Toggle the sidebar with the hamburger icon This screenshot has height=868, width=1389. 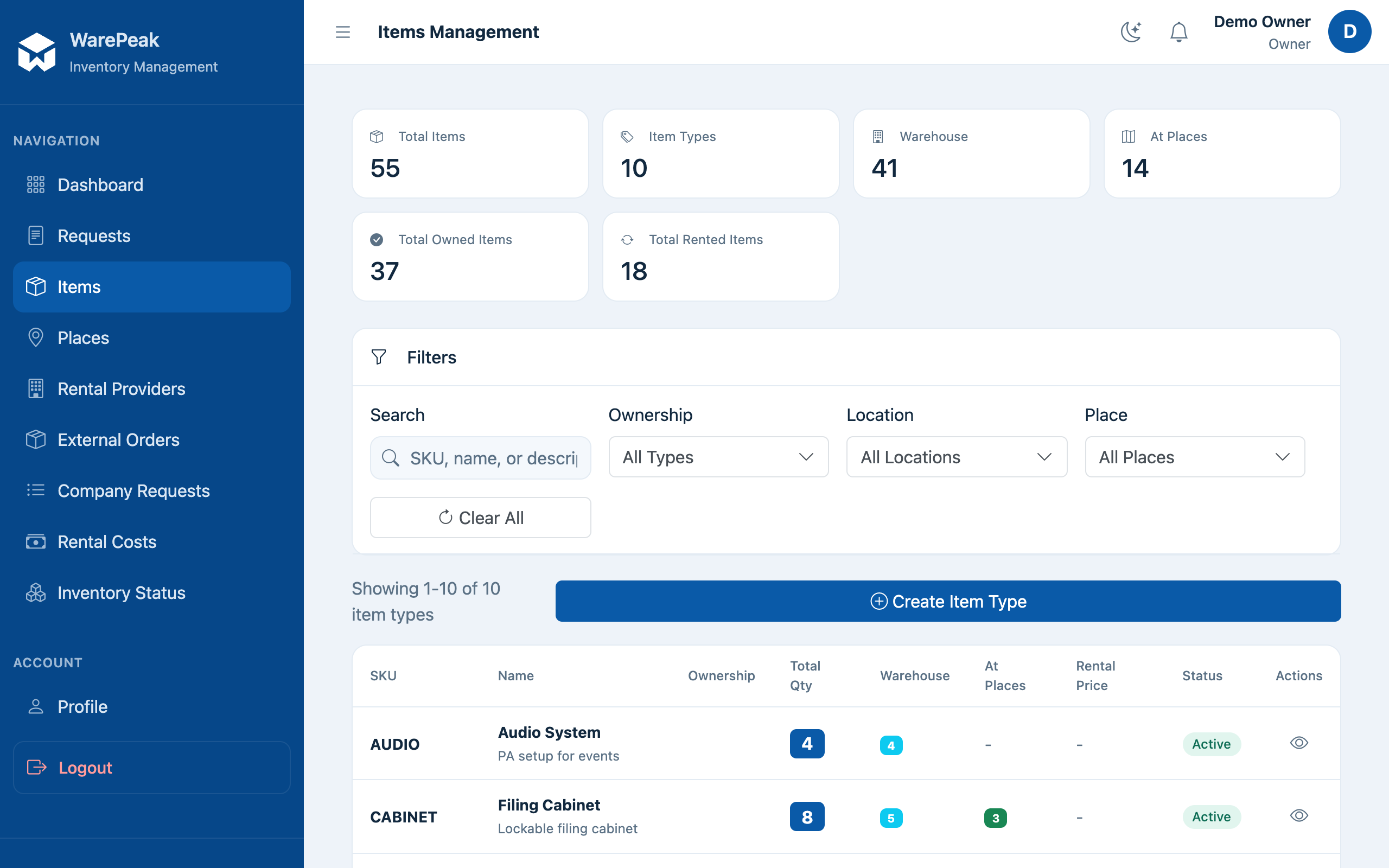(x=343, y=32)
